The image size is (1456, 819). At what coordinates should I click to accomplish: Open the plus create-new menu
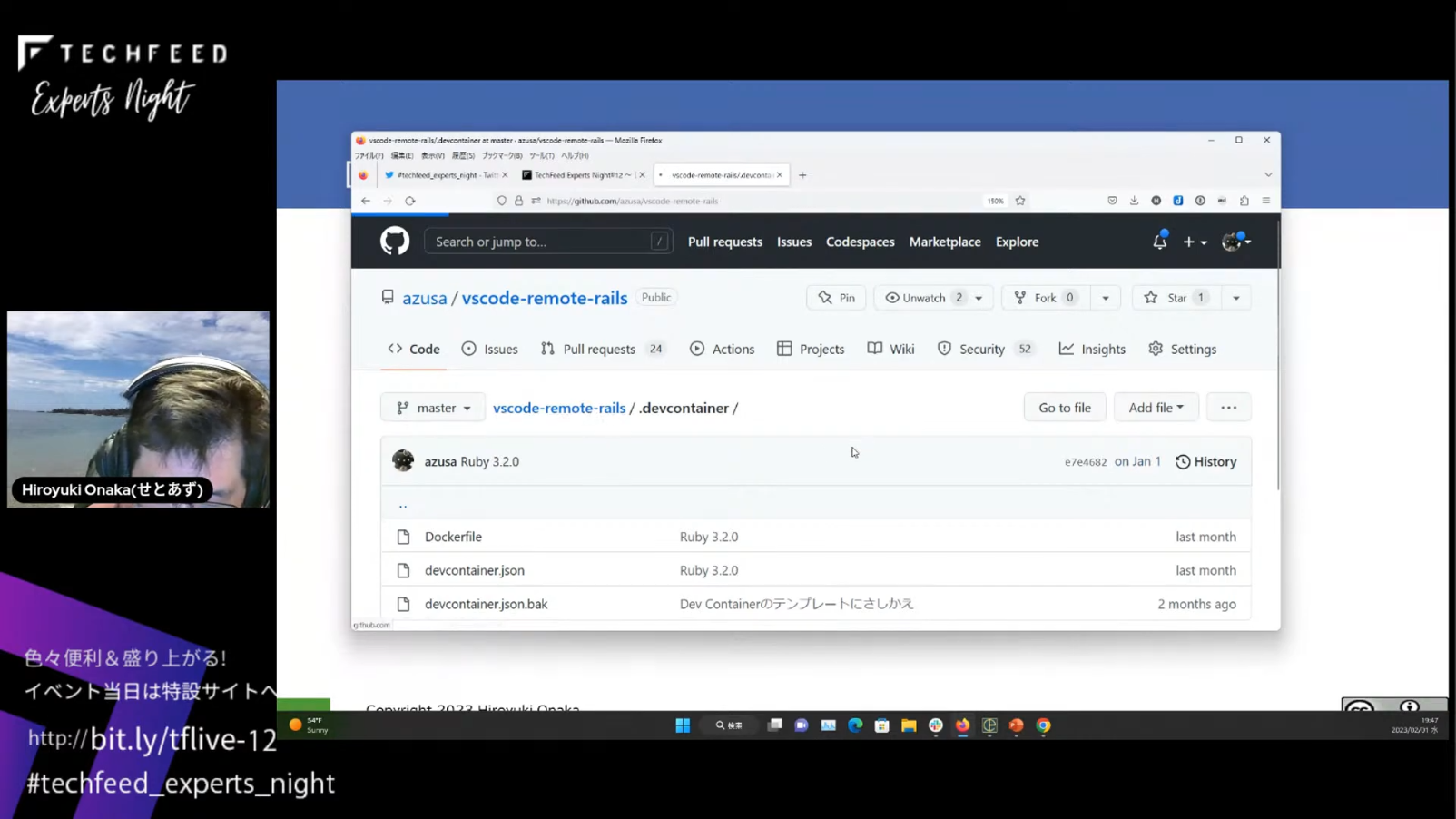click(1195, 242)
